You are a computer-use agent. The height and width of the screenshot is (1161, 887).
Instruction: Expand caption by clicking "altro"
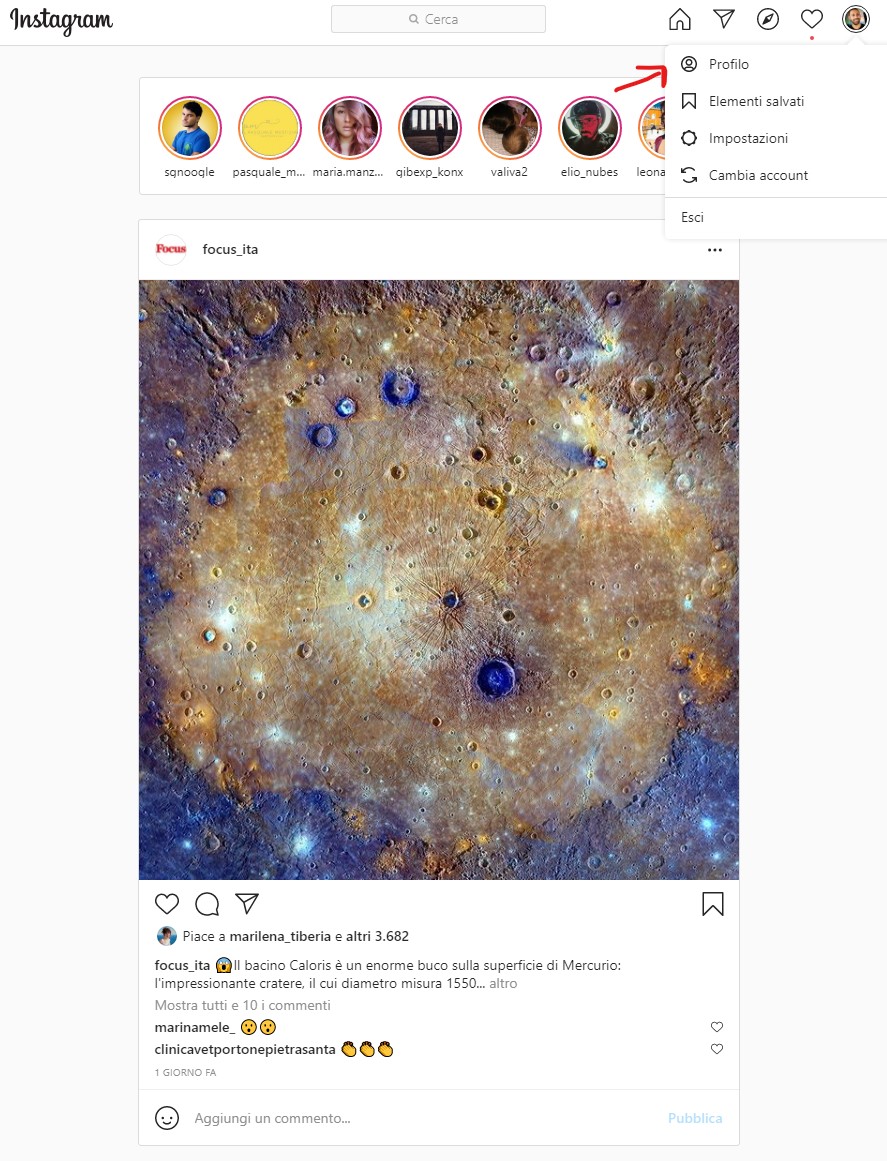tap(503, 983)
